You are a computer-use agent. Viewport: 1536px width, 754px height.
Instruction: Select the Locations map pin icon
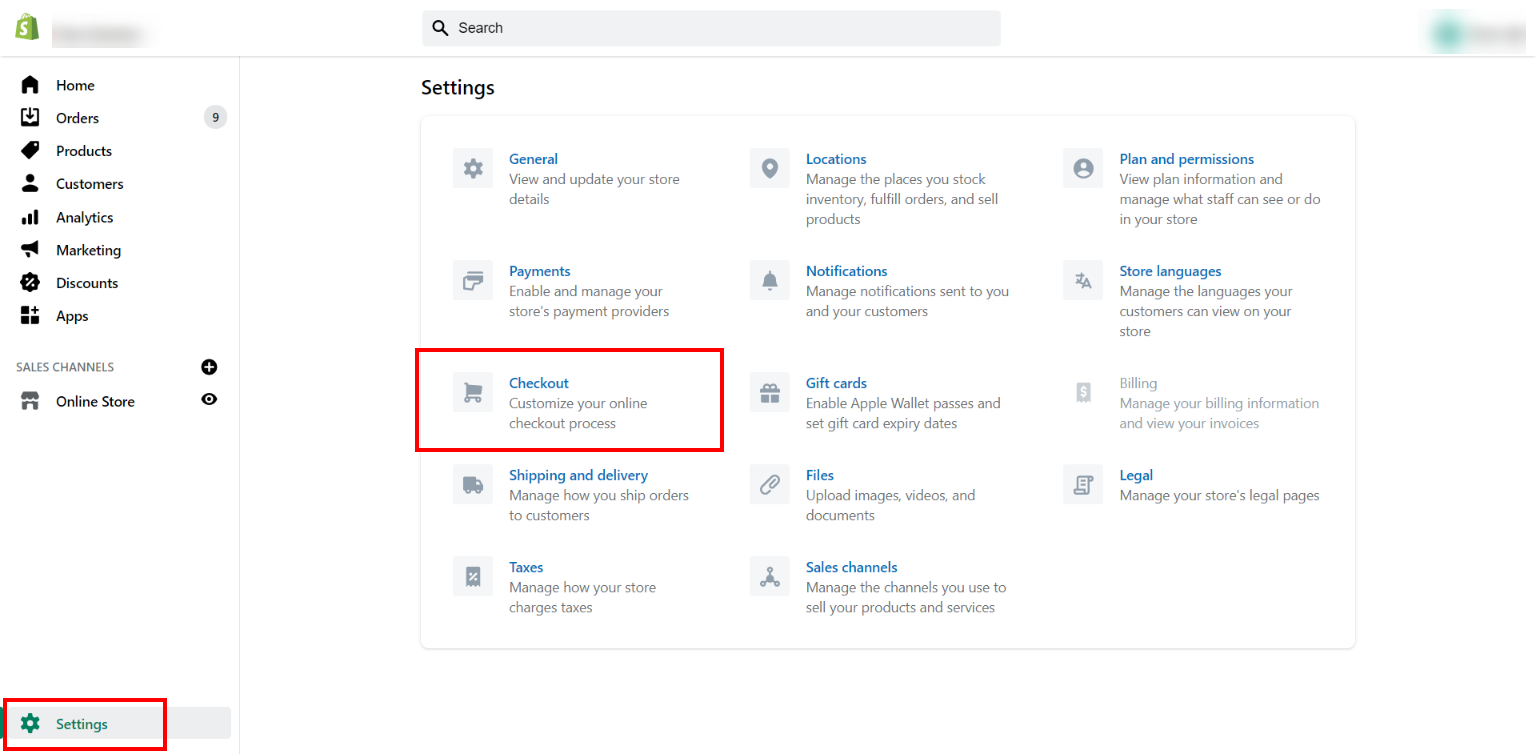coord(769,168)
